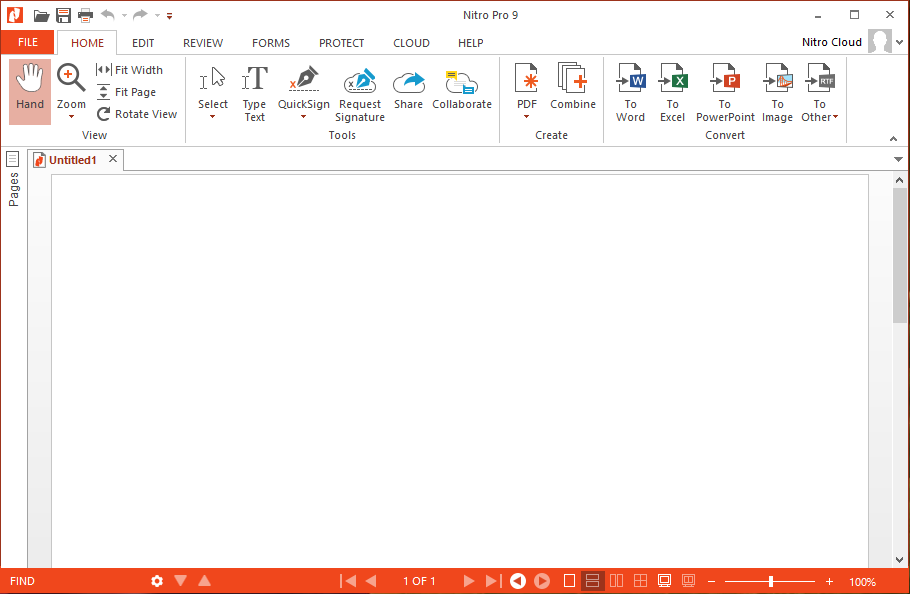This screenshot has width=910, height=594.
Task: Switch to the HELP tab
Action: (x=470, y=43)
